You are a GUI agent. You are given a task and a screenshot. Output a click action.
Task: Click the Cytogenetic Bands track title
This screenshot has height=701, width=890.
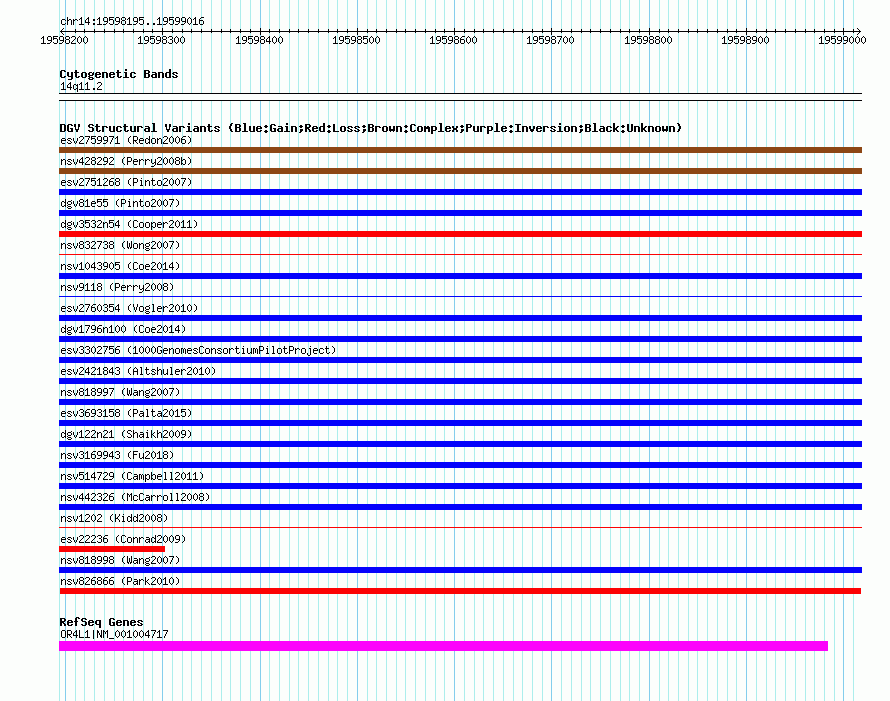coord(119,74)
